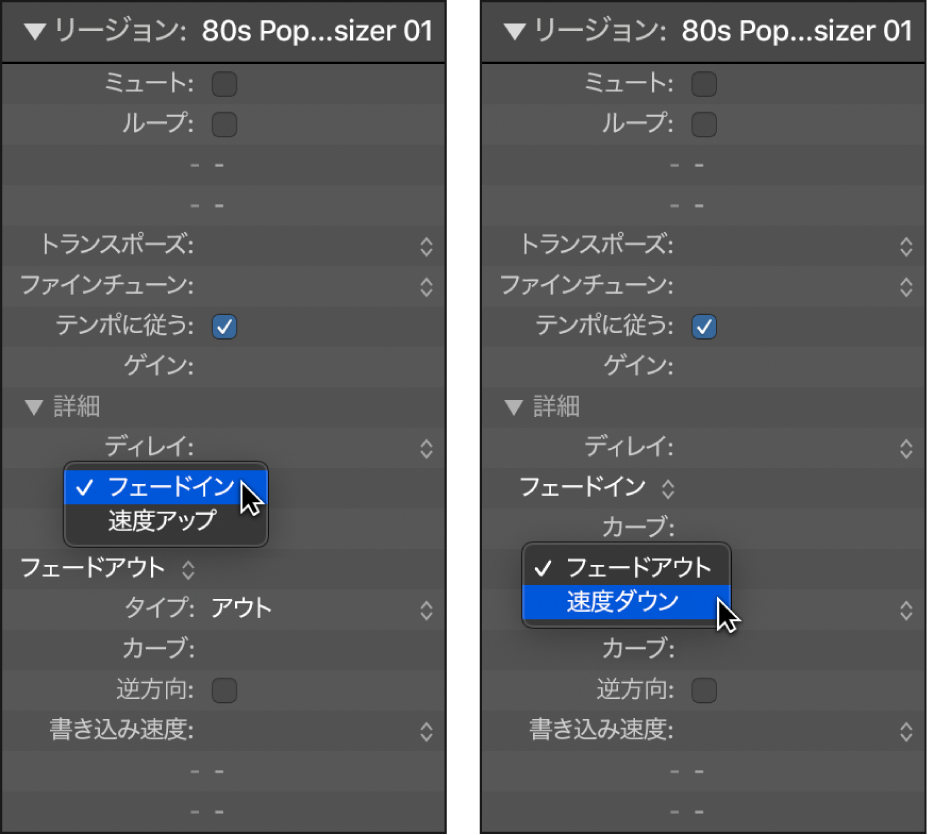Enable ミュート checkbox in right panel
This screenshot has height=835, width=928.
pos(704,84)
